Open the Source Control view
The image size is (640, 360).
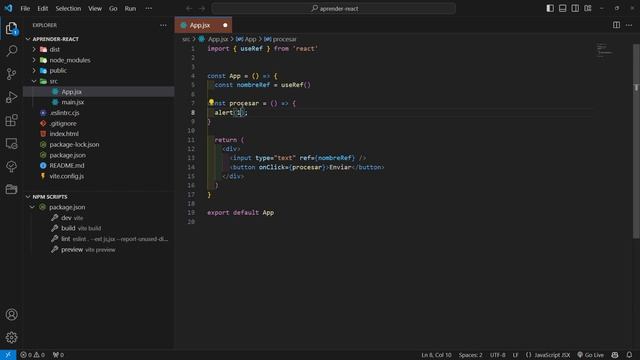click(x=11, y=74)
